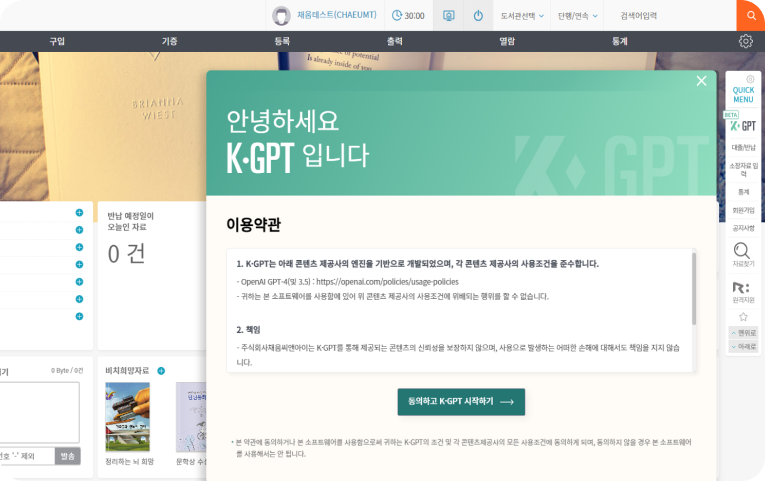
Task: Click the 문학상 book cover thumbnail
Action: (x=191, y=417)
